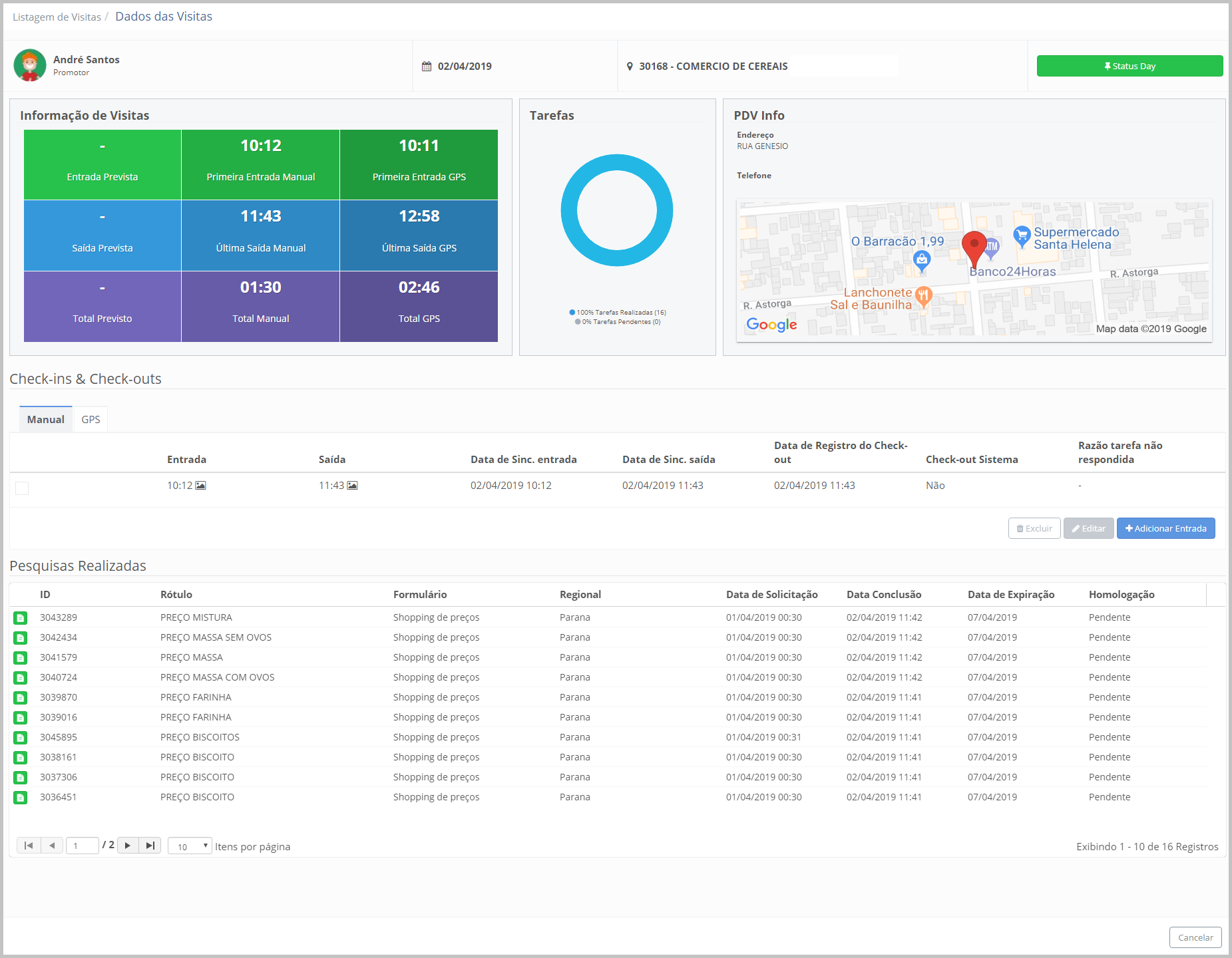Click André Santos promoter avatar
This screenshot has height=958, width=1232.
(30, 65)
